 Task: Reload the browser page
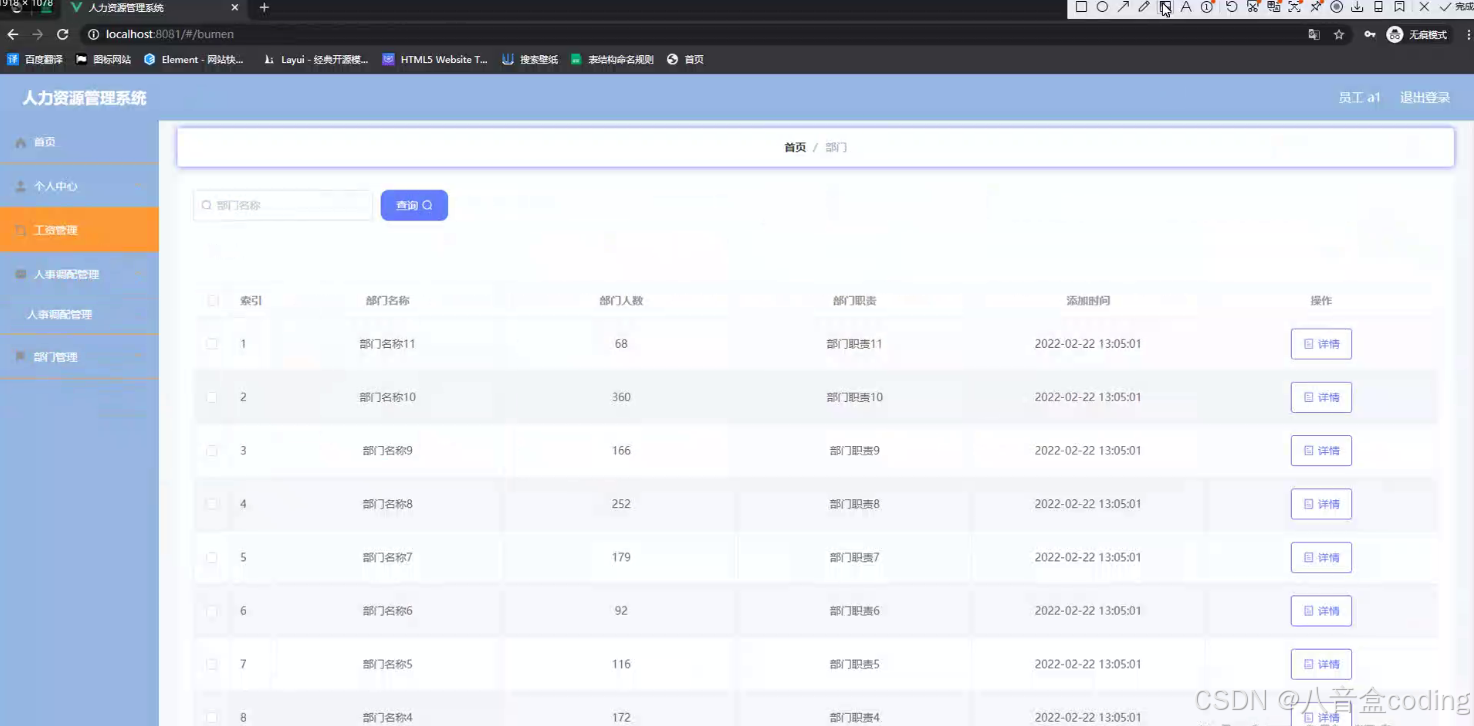tap(62, 34)
